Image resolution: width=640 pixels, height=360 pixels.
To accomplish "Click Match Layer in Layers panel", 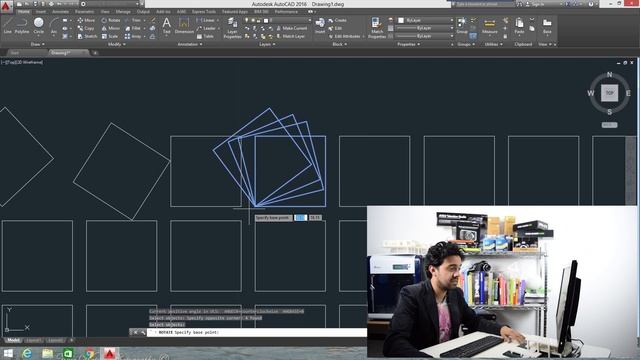I will pos(291,36).
